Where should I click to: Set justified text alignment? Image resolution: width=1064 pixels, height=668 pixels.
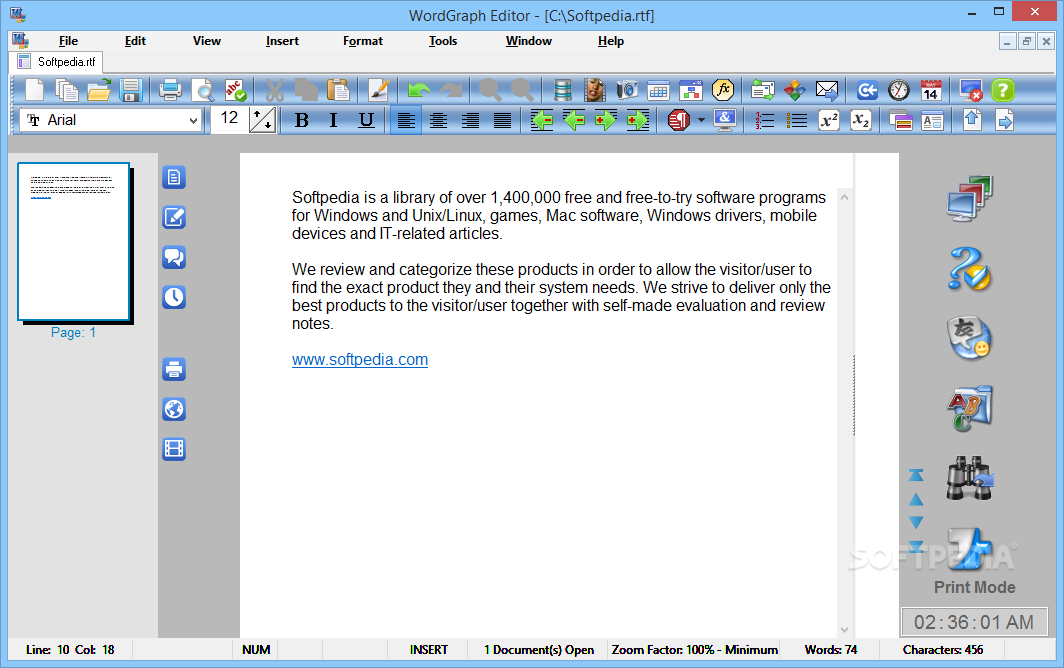click(x=502, y=121)
